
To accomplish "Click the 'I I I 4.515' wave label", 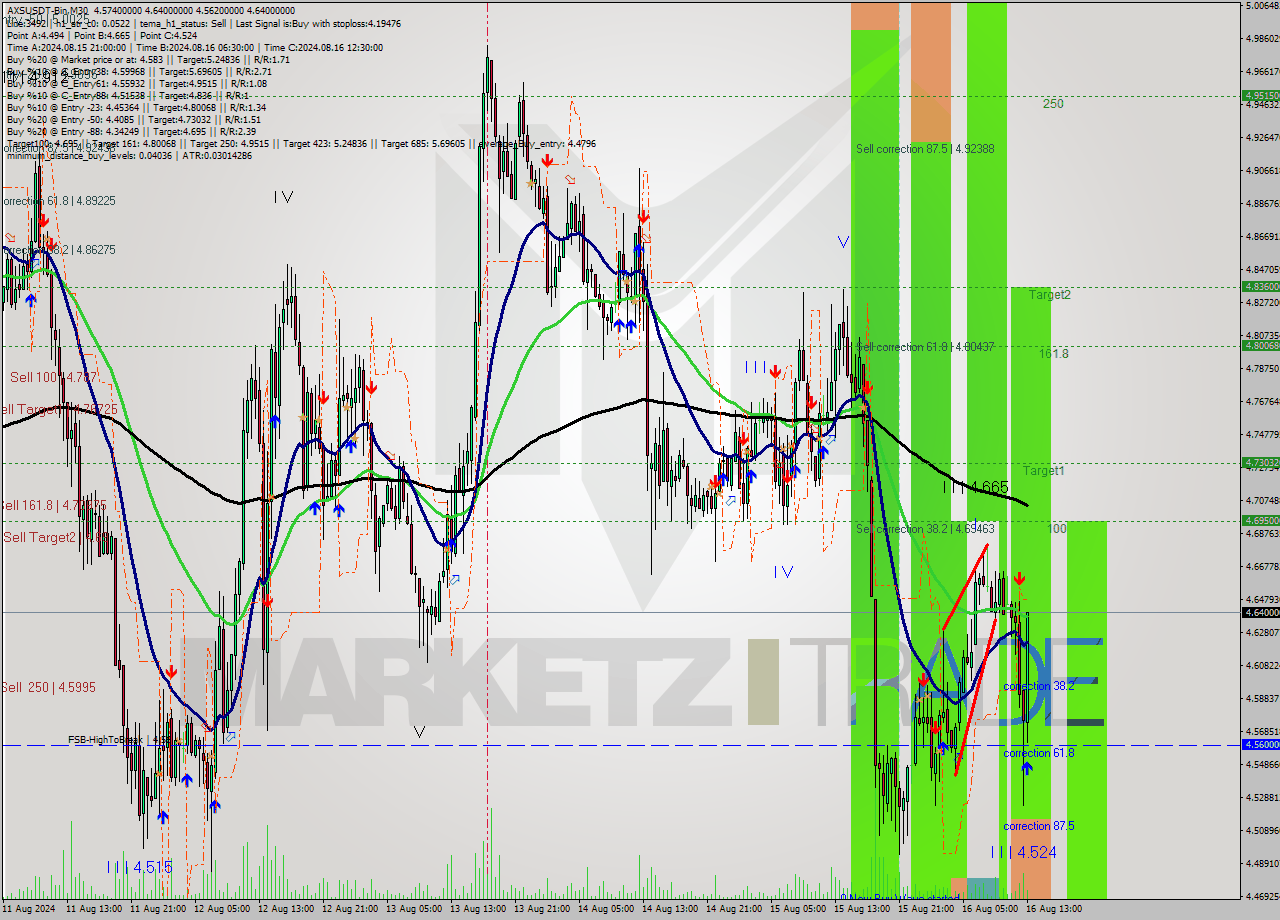I will point(139,867).
